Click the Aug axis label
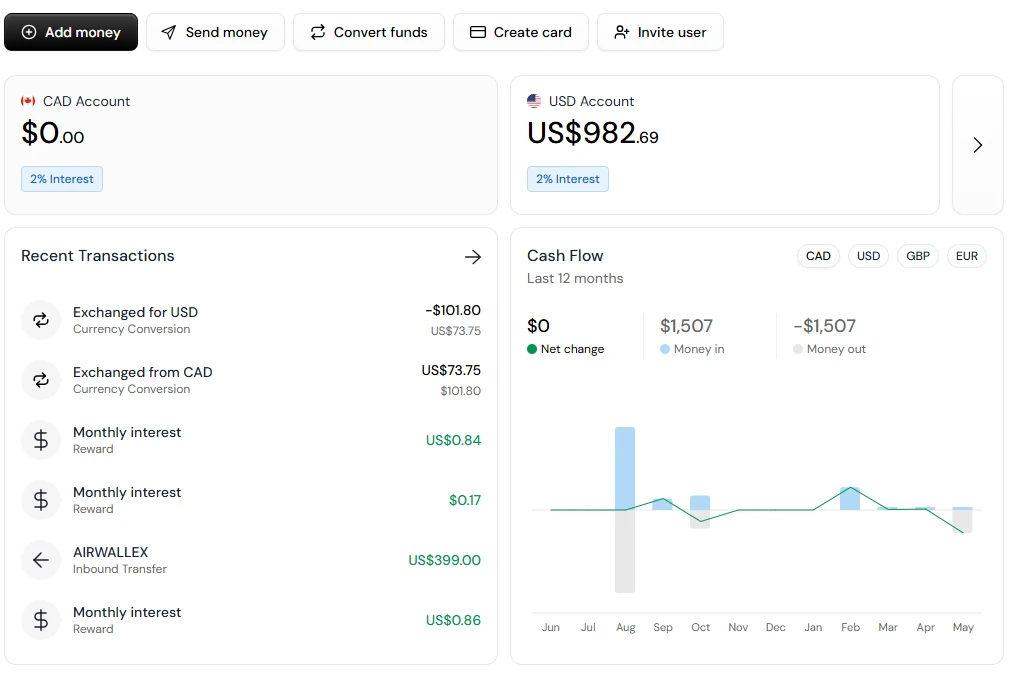Viewport: 1011px width, 676px height. click(x=625, y=628)
